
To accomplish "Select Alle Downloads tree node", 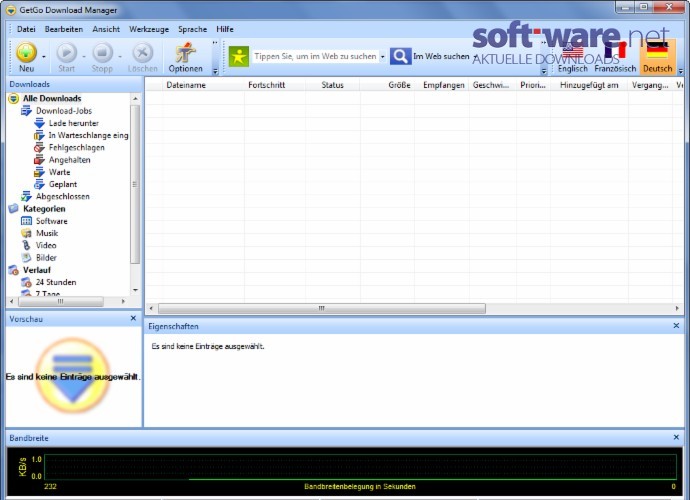I will coord(51,99).
